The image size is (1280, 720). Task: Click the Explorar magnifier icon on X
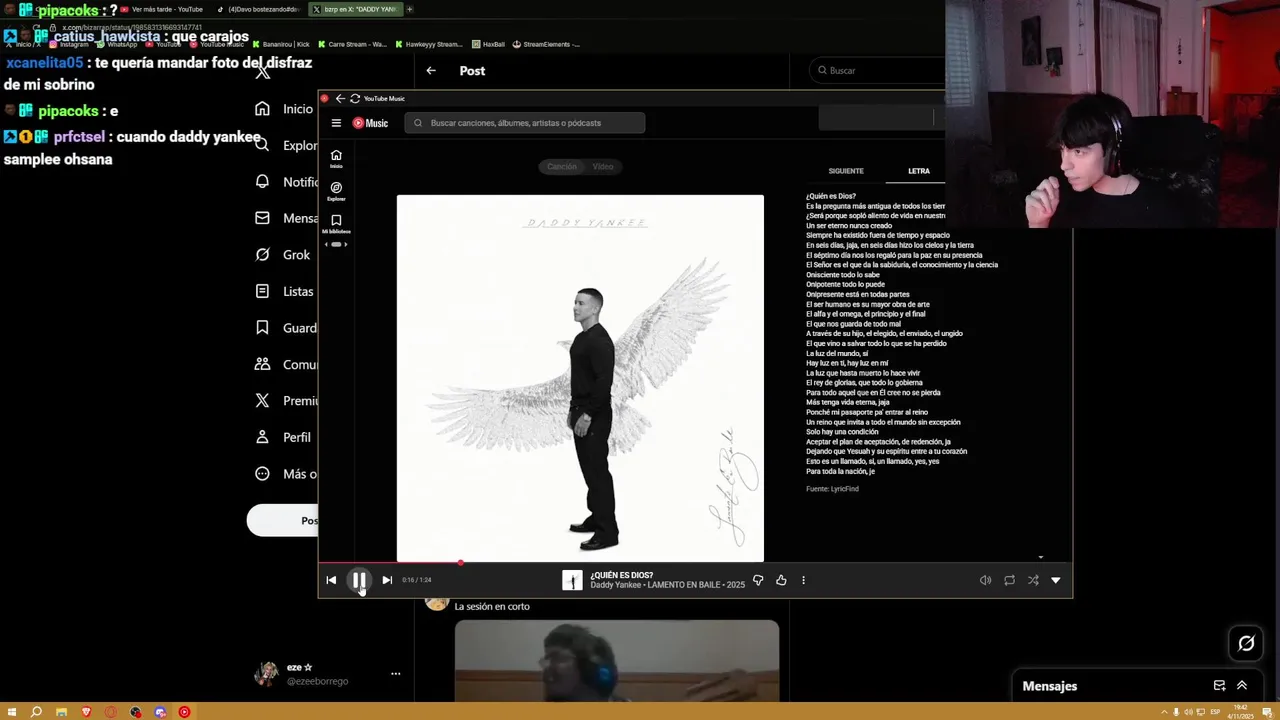[262, 145]
